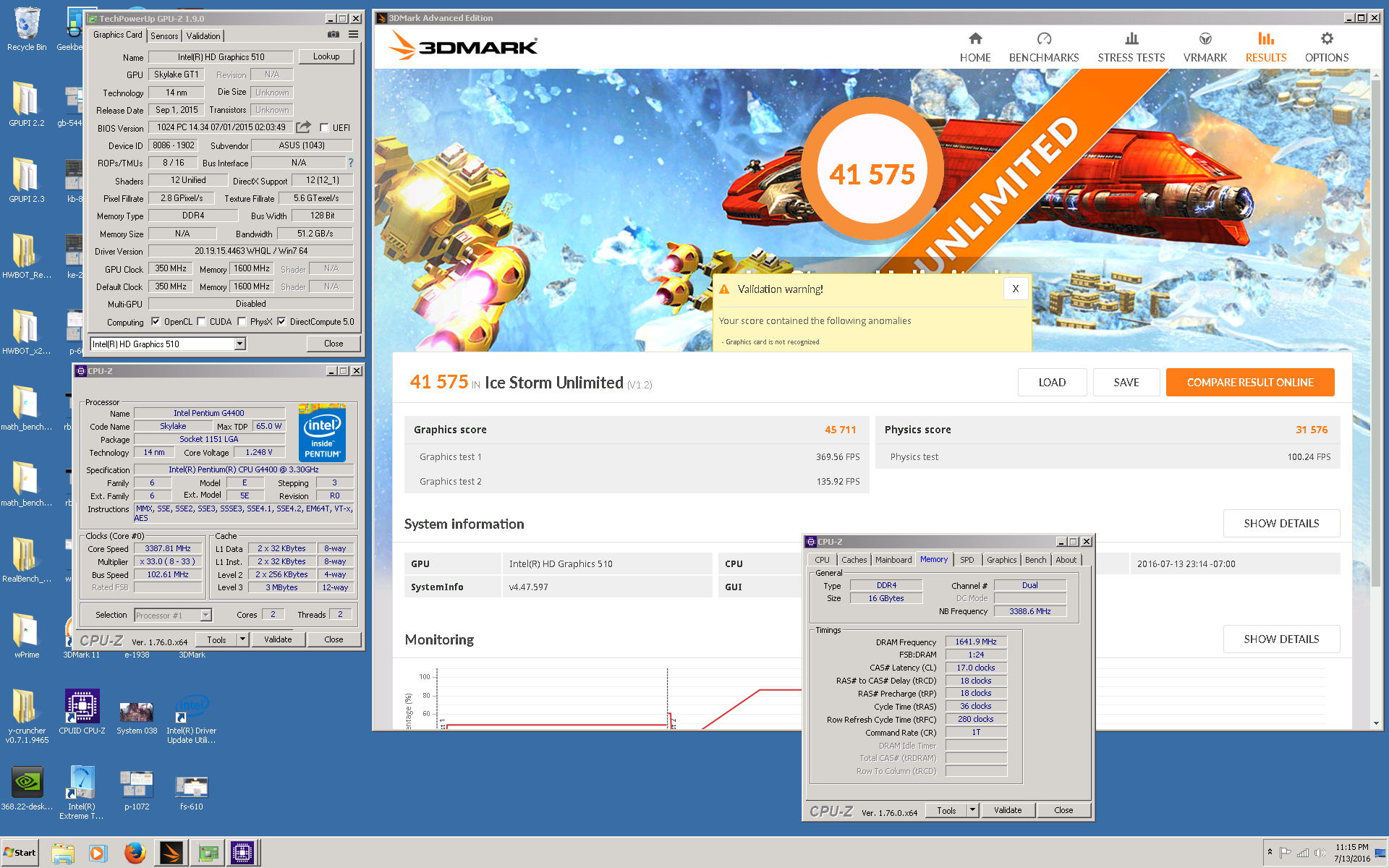
Task: Launch Intel Extreme Tuning shortcut
Action: click(x=82, y=793)
